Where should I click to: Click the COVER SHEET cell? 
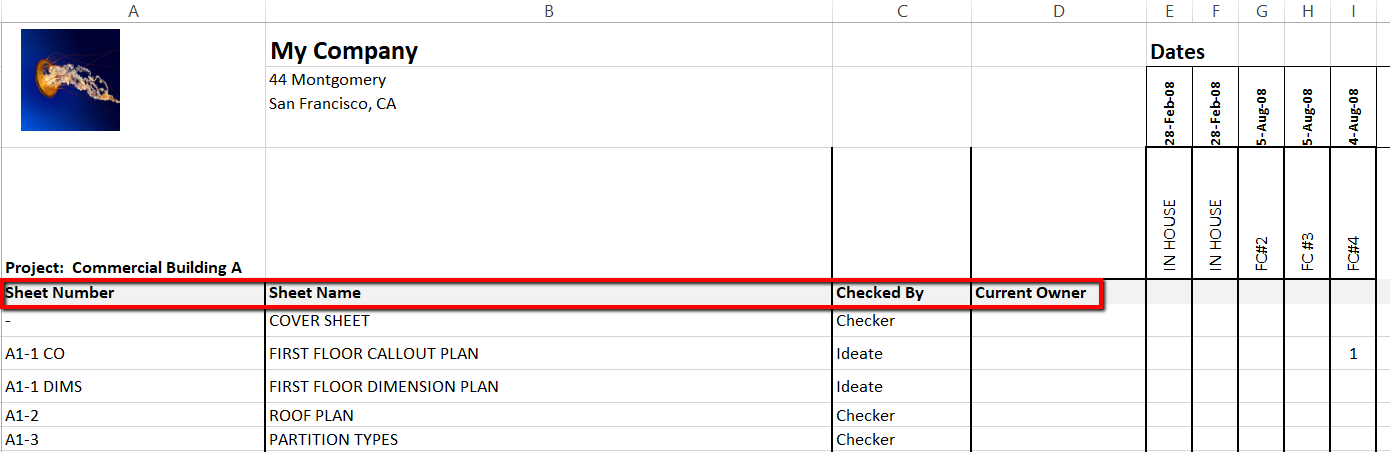pyautogui.click(x=319, y=321)
